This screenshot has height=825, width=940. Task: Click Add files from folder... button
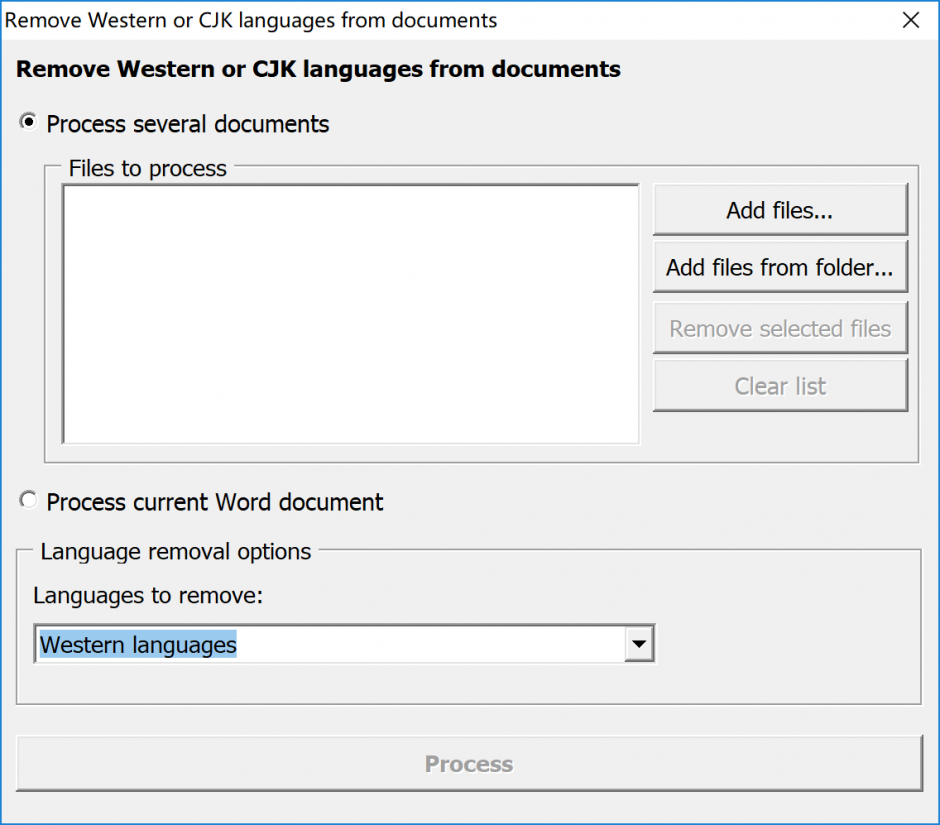(x=780, y=268)
